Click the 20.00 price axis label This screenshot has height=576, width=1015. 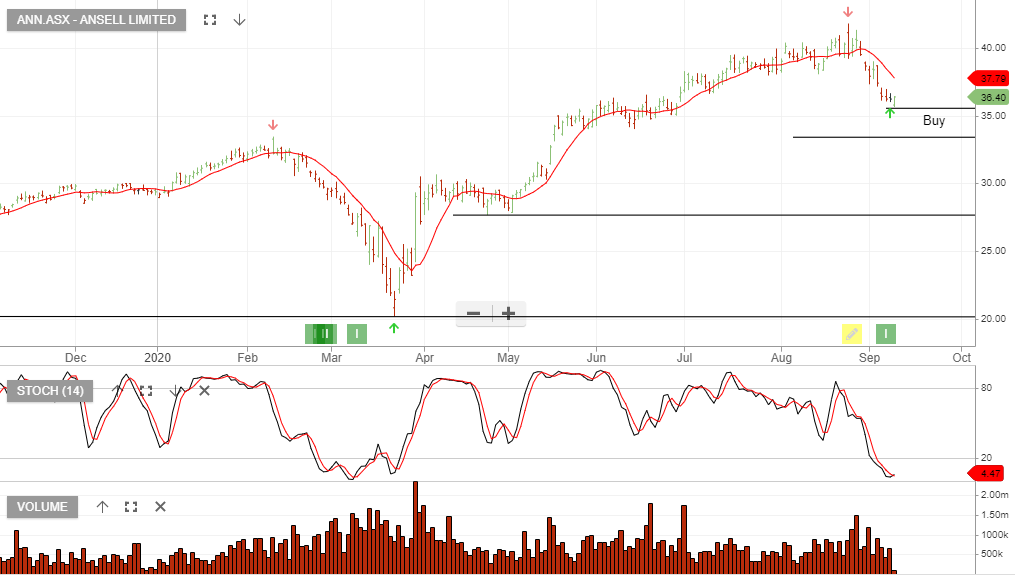click(993, 318)
